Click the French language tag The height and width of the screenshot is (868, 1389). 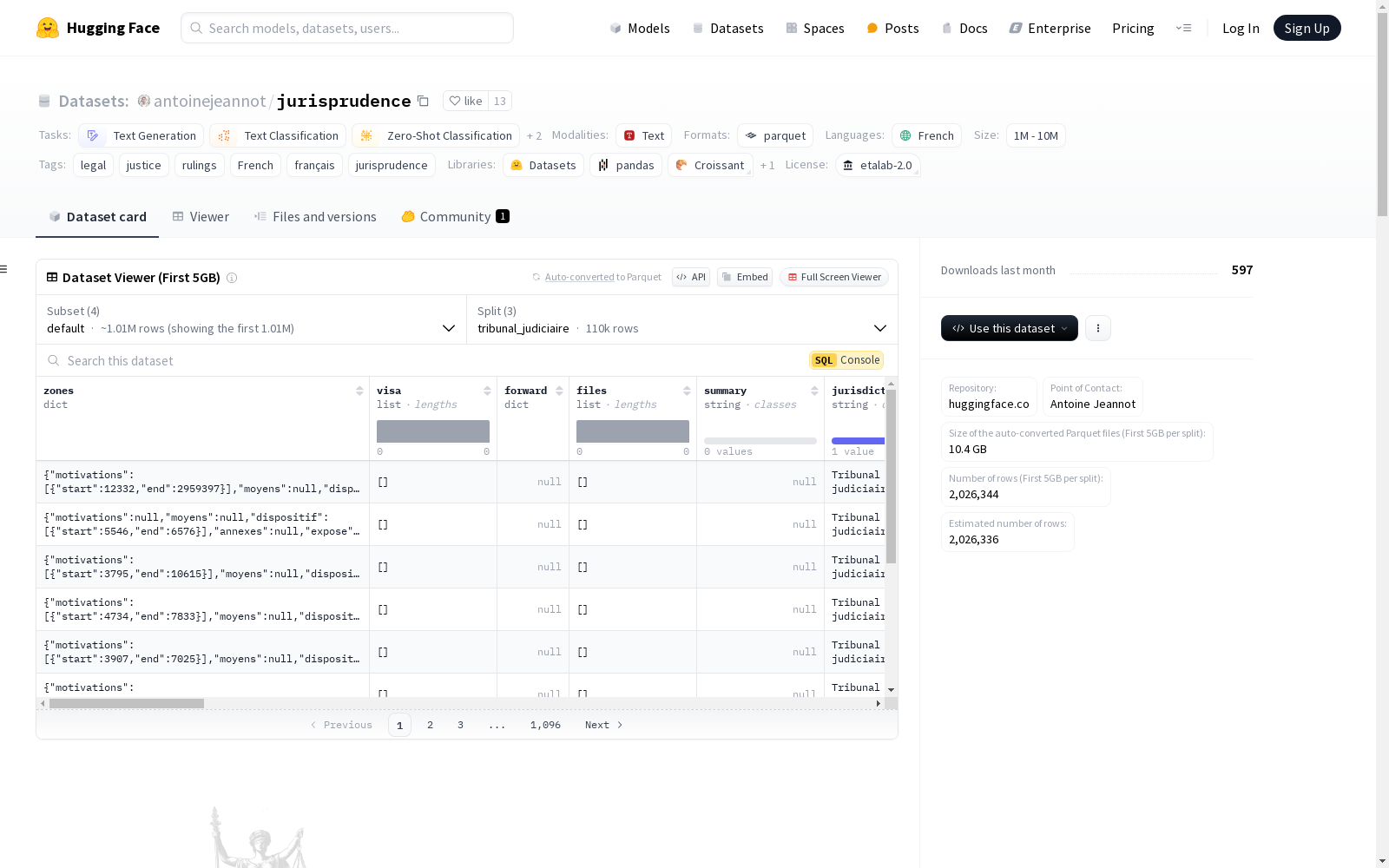tap(926, 135)
